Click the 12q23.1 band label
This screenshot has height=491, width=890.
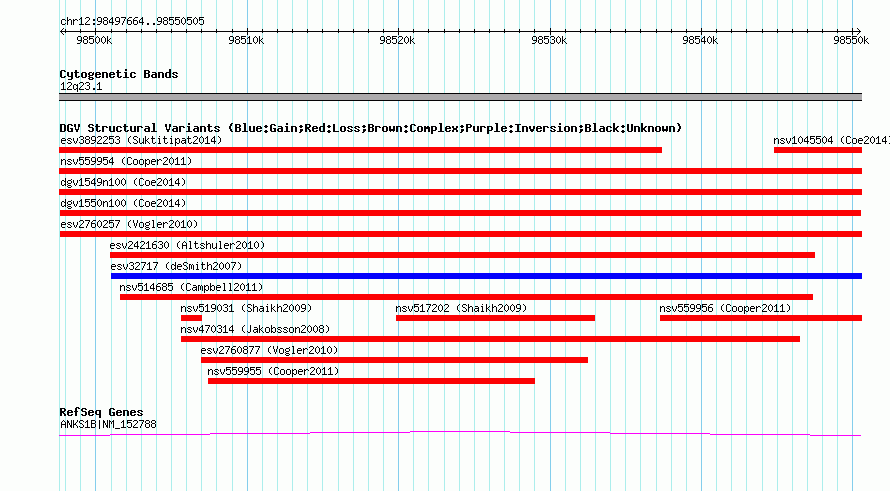[81, 86]
